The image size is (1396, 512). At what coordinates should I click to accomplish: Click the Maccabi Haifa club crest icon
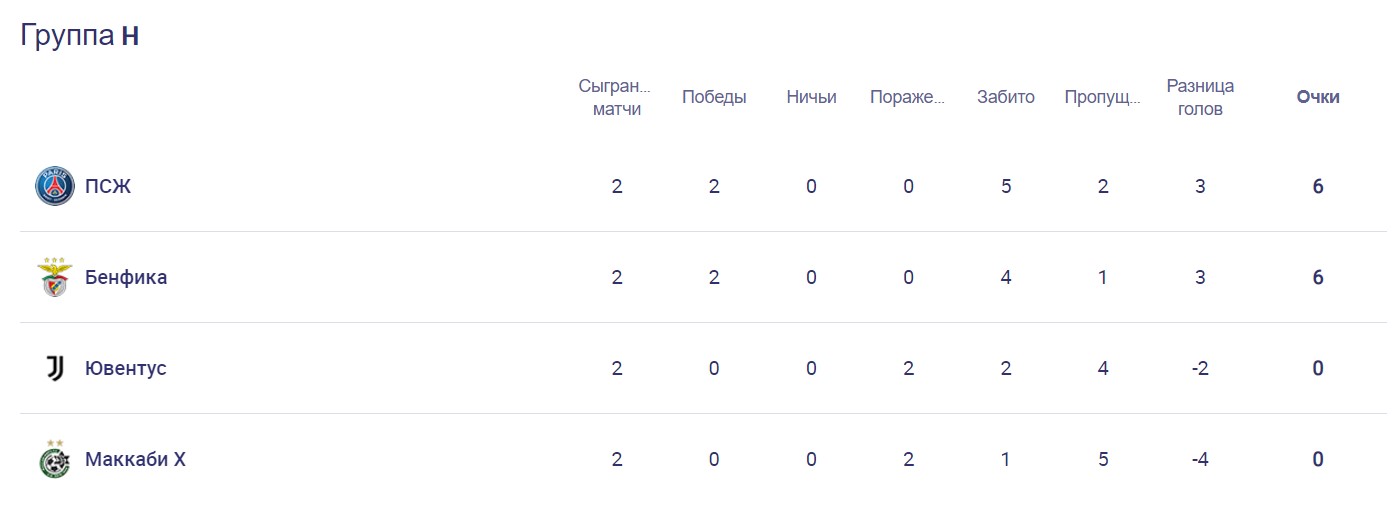55,460
